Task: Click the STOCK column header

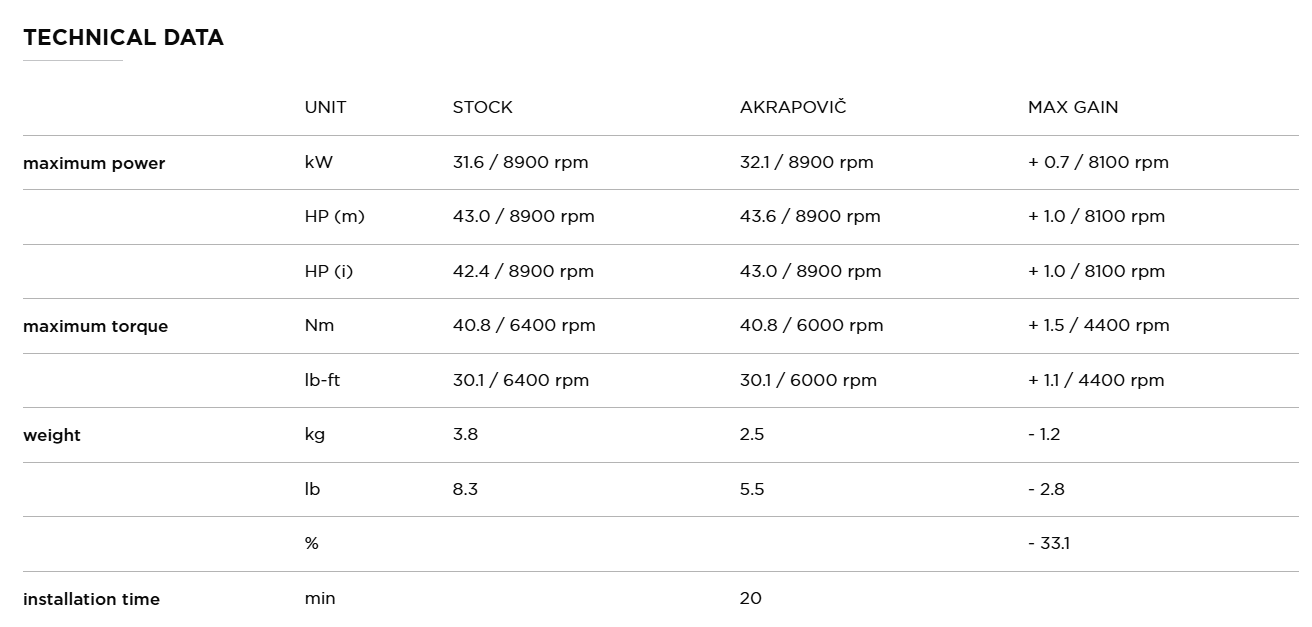Action: tap(482, 107)
